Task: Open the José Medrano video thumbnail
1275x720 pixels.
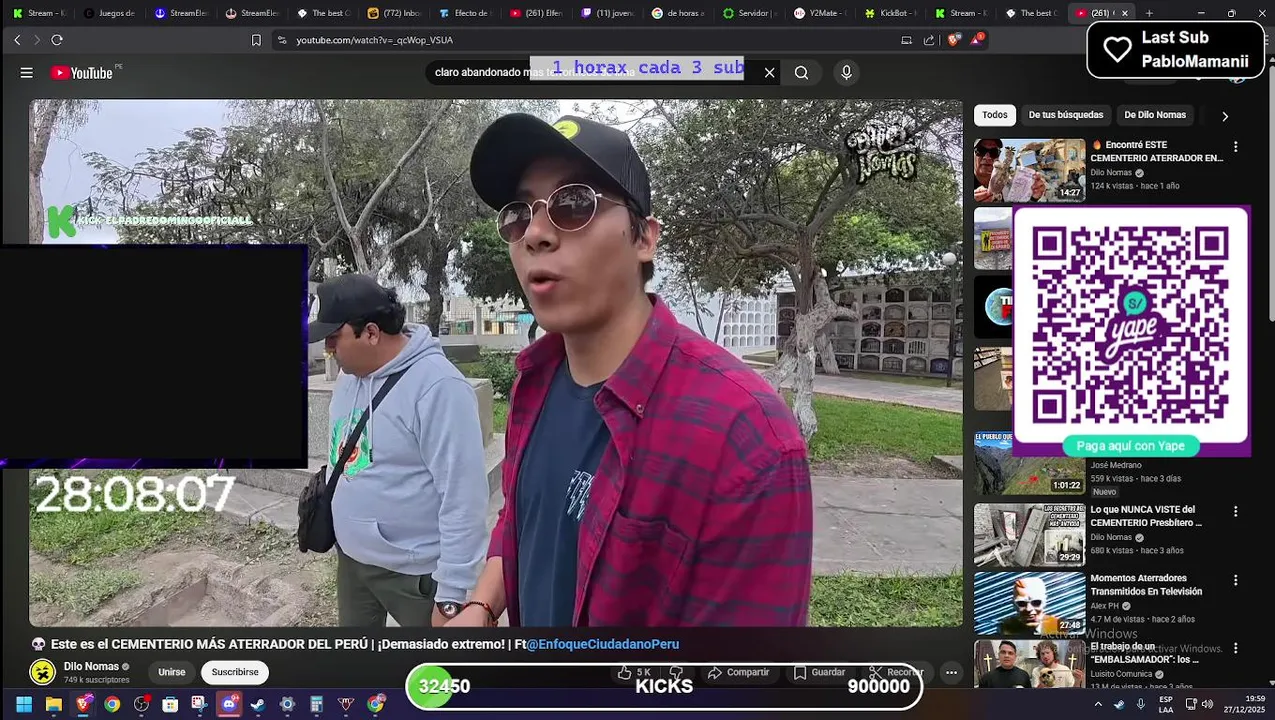Action: 1029,463
